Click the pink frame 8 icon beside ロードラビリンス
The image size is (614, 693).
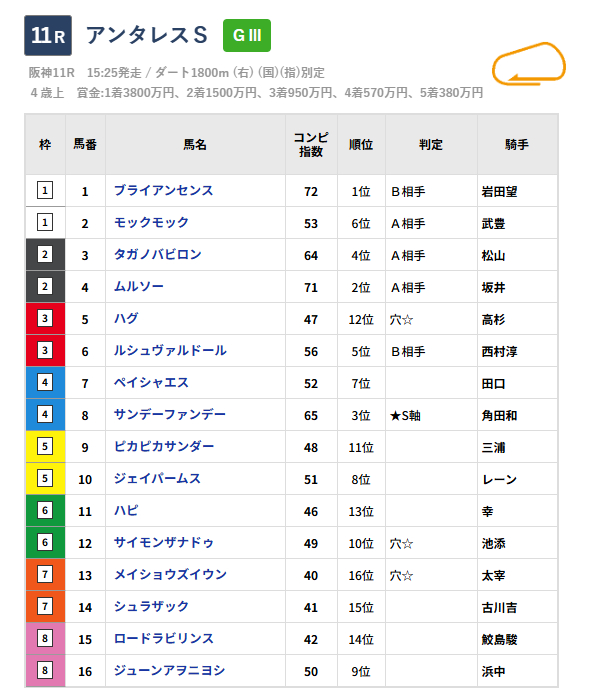coord(45,638)
